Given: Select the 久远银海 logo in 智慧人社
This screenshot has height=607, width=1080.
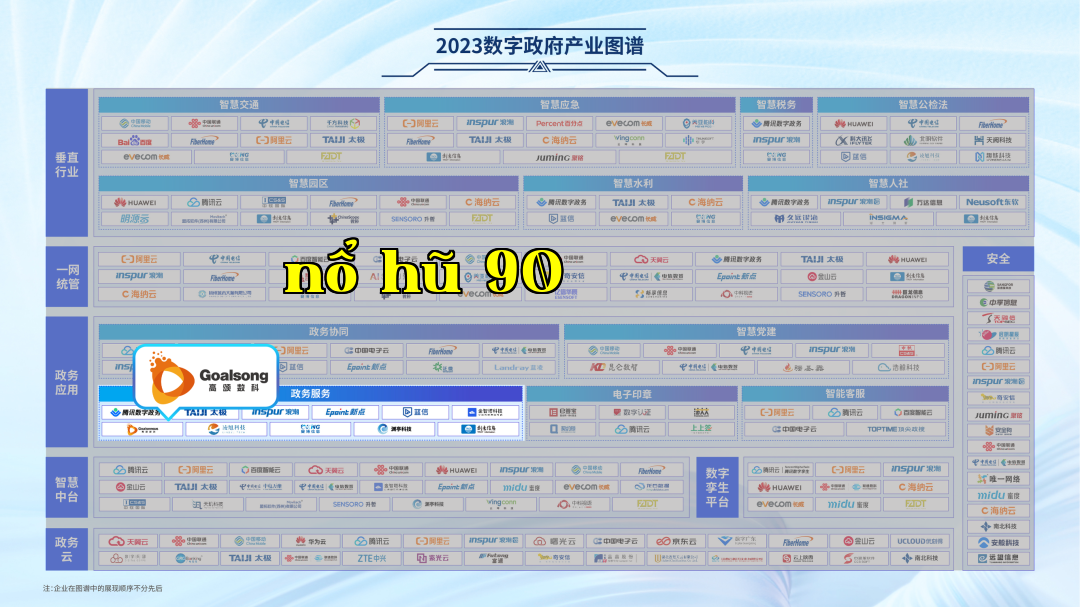Looking at the screenshot, I should click(x=796, y=218).
